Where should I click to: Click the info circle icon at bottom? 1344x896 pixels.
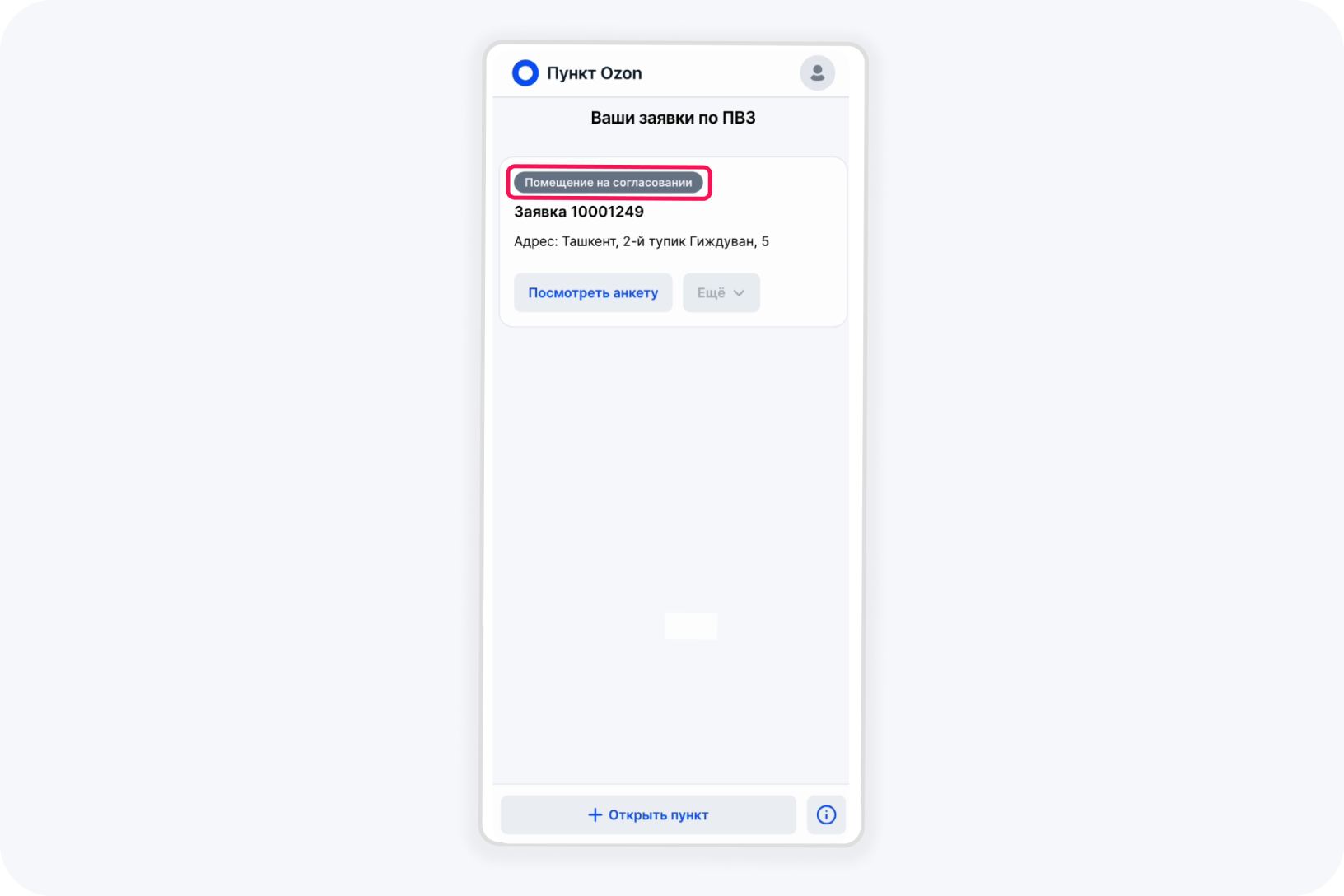click(826, 814)
